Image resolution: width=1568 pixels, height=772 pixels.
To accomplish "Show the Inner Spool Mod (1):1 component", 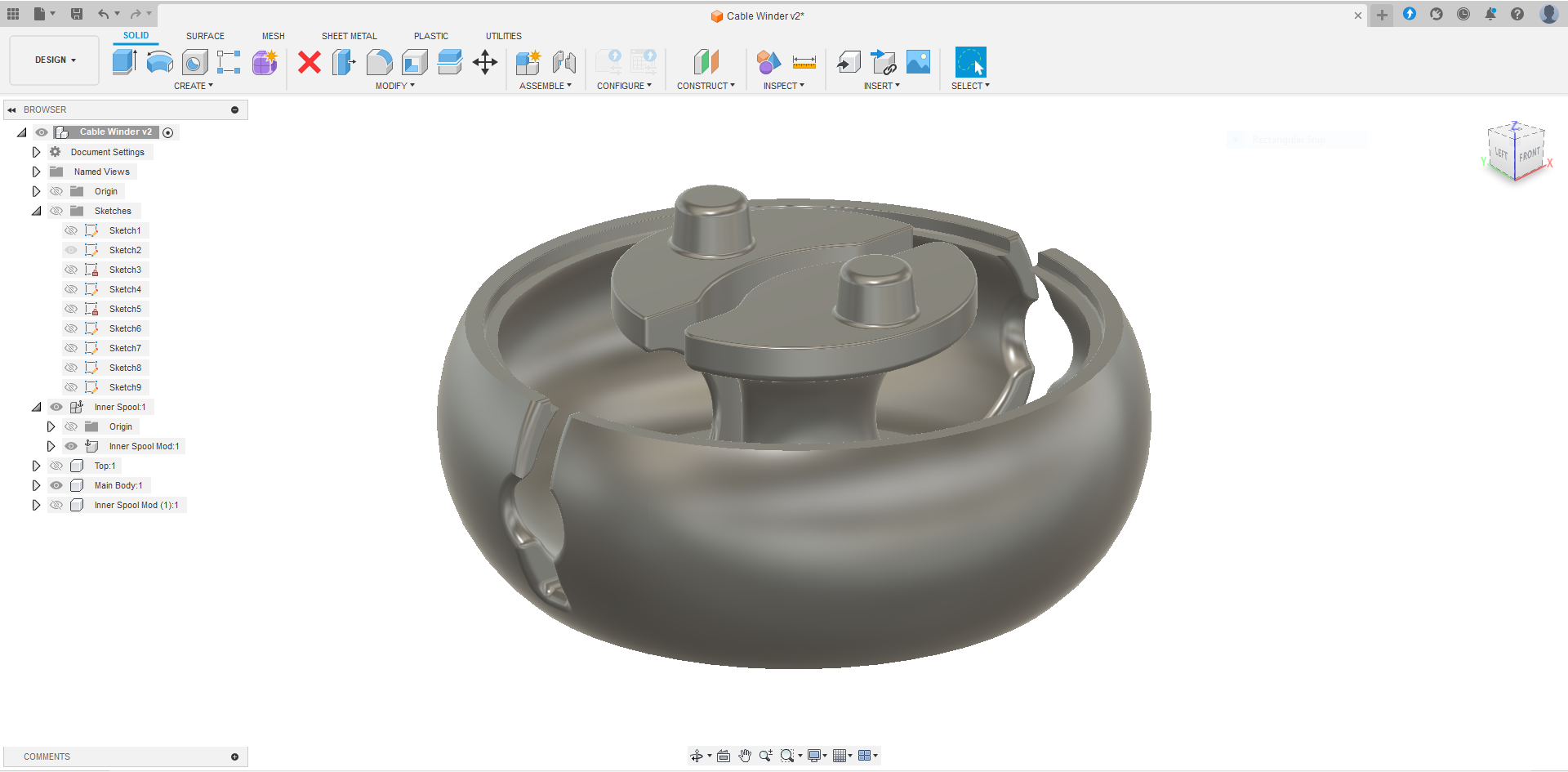I will [56, 505].
